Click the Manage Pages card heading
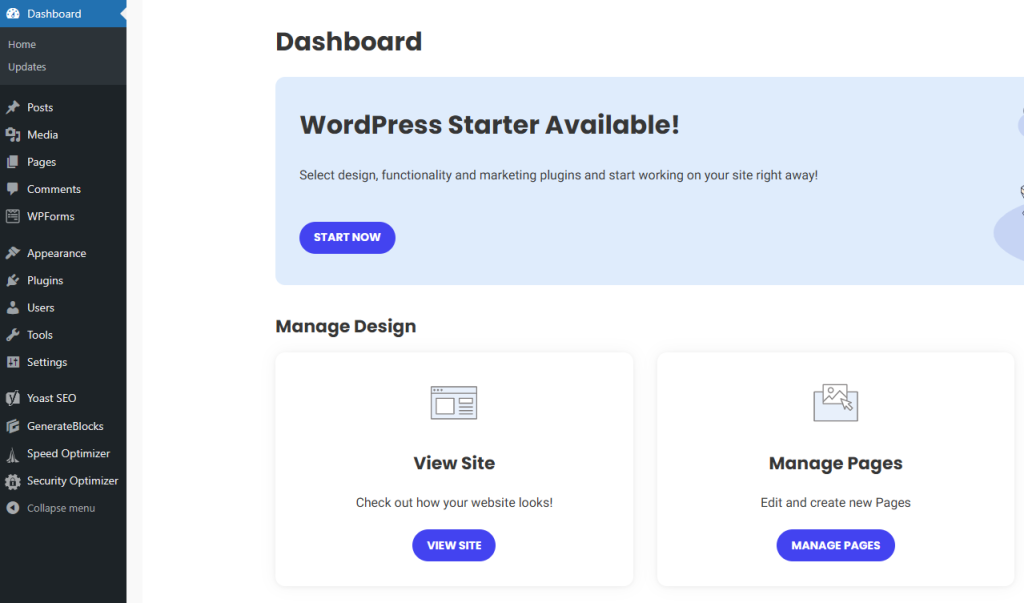Viewport: 1024px width, 603px height. point(835,463)
